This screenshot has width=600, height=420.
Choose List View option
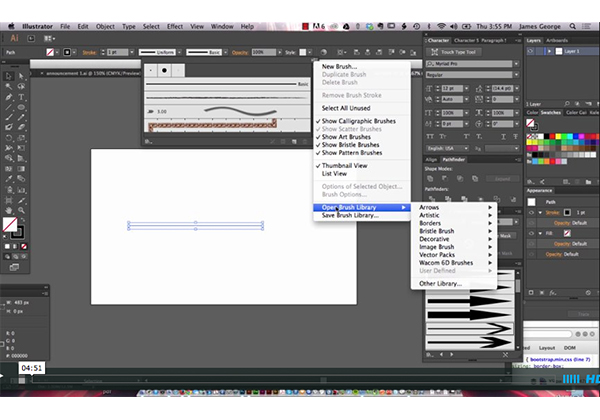(334, 174)
